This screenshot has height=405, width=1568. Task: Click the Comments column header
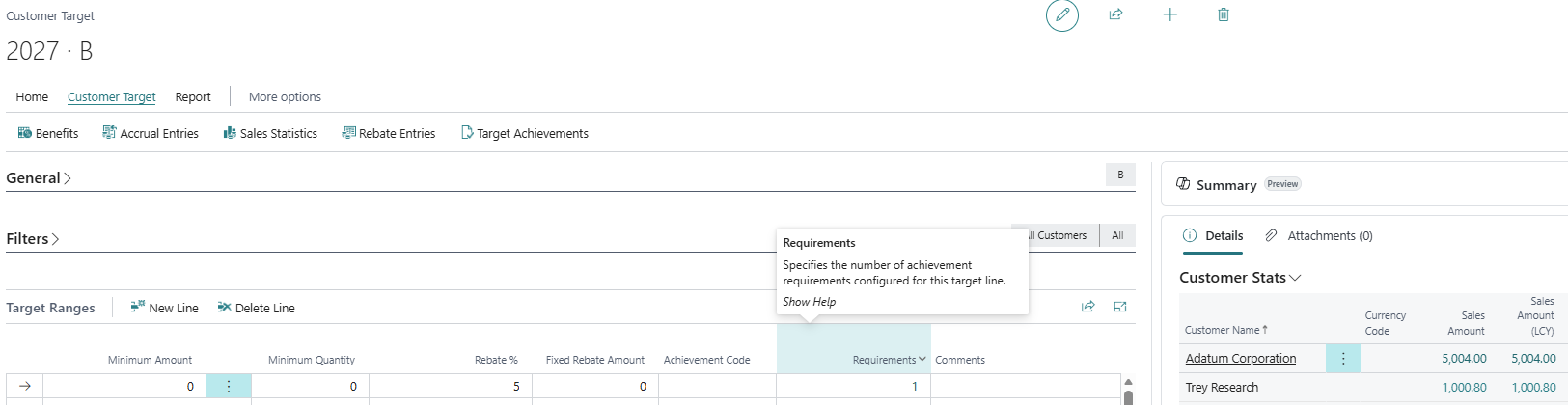[x=960, y=360]
